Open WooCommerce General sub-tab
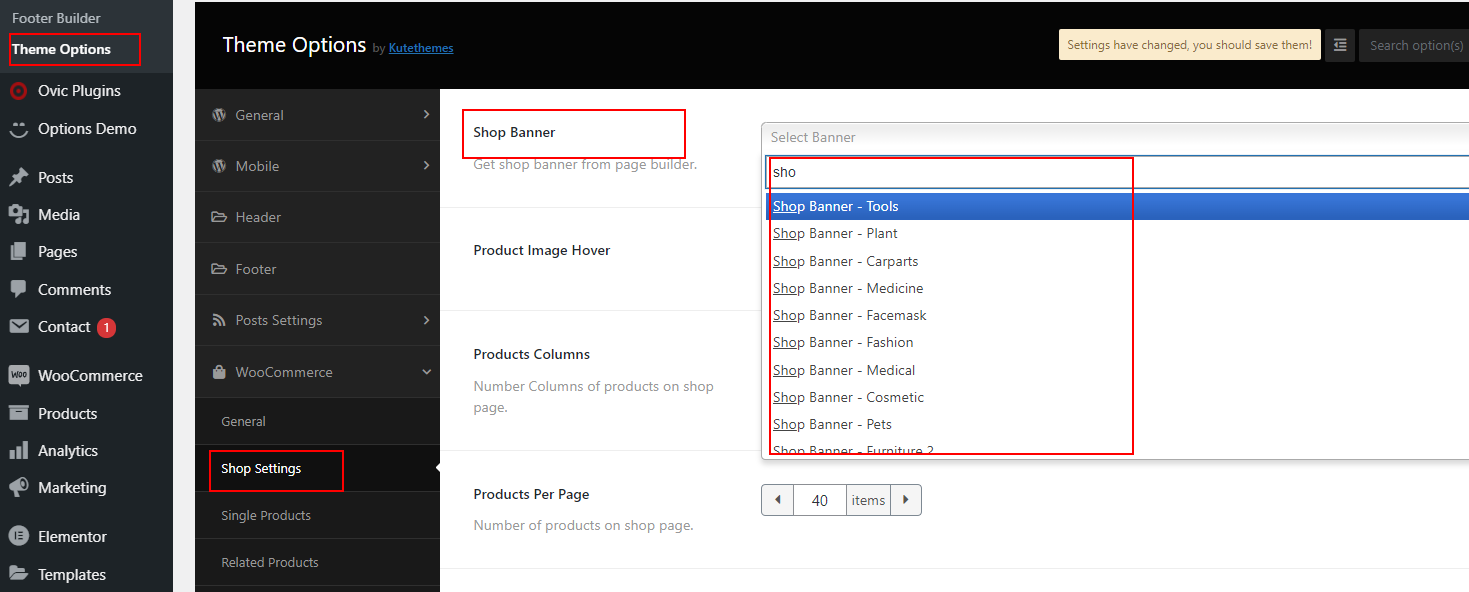The height and width of the screenshot is (592, 1469). [x=317, y=422]
